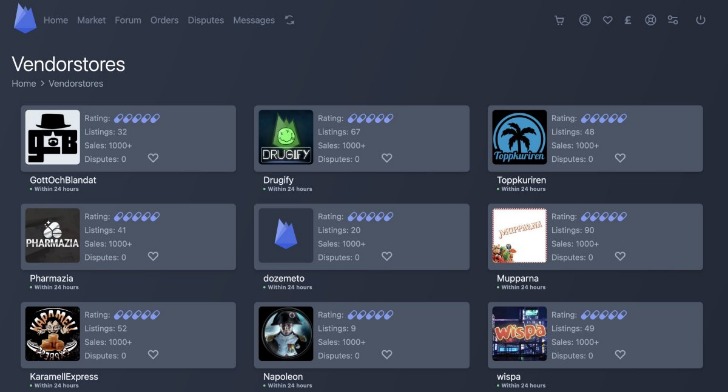728x392 pixels.
Task: Click the Vendorstores page heading
Action: click(x=68, y=64)
